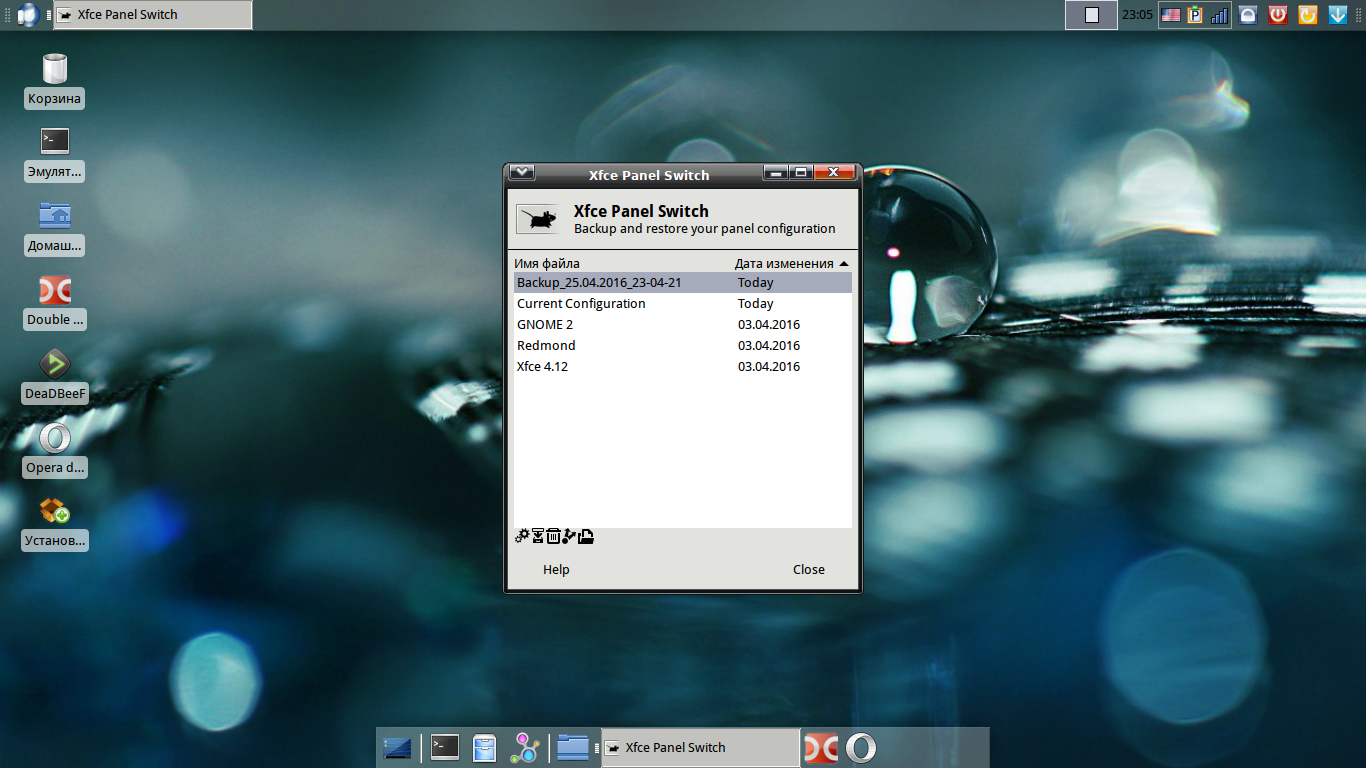Click the Xfce Panel Switch button in top panel
1366x768 pixels.
pos(153,15)
